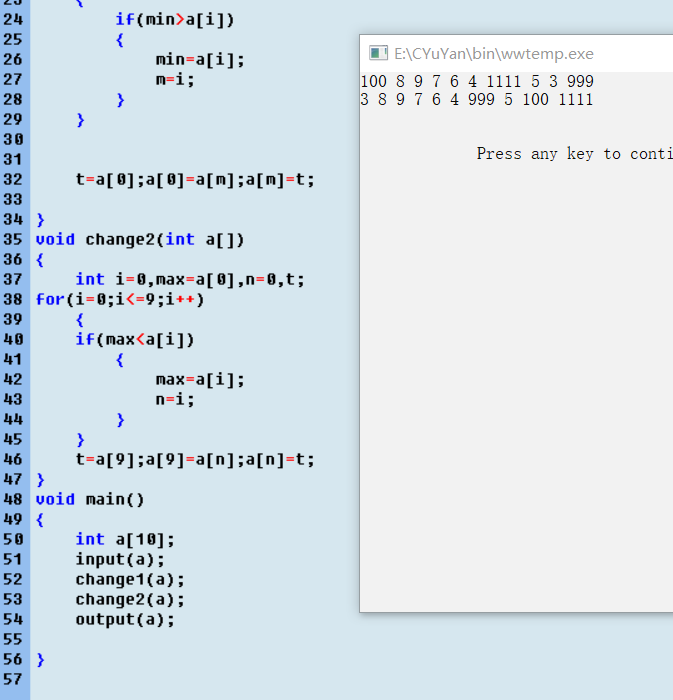The width and height of the screenshot is (673, 700).
Task: Click the change2(a); call
Action: (x=130, y=600)
